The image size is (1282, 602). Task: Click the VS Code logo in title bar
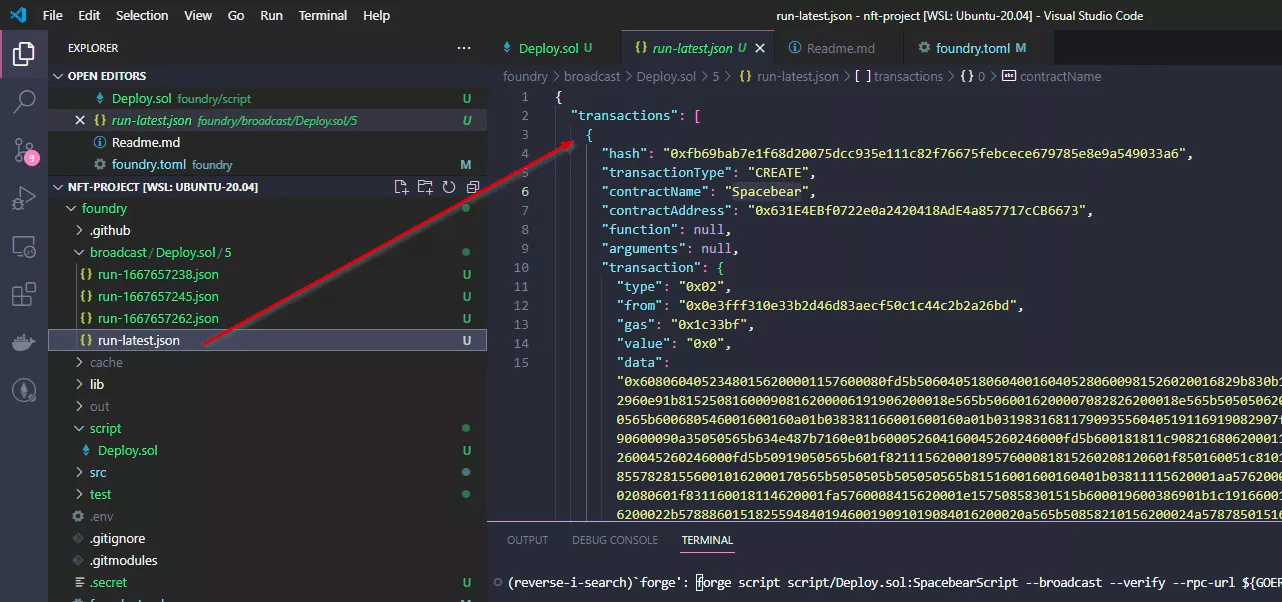[19, 16]
